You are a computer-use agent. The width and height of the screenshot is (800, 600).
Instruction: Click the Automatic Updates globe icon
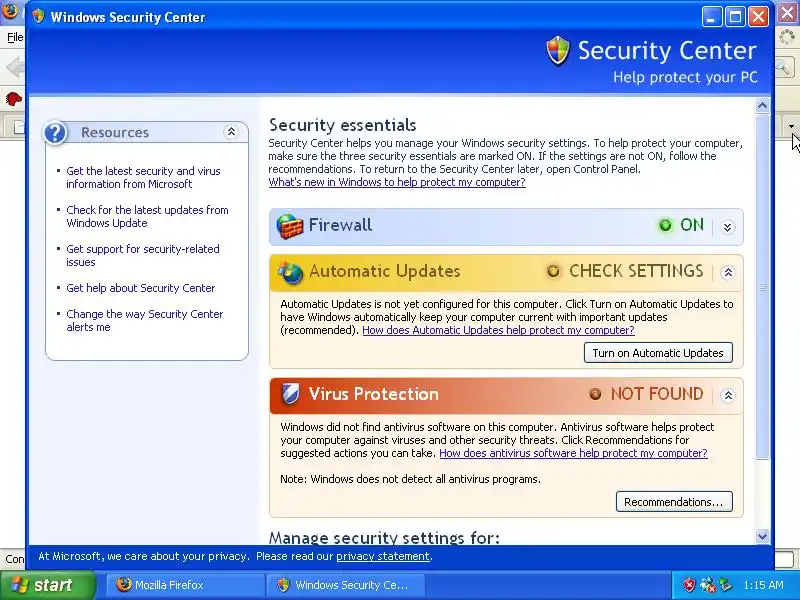pyautogui.click(x=290, y=272)
